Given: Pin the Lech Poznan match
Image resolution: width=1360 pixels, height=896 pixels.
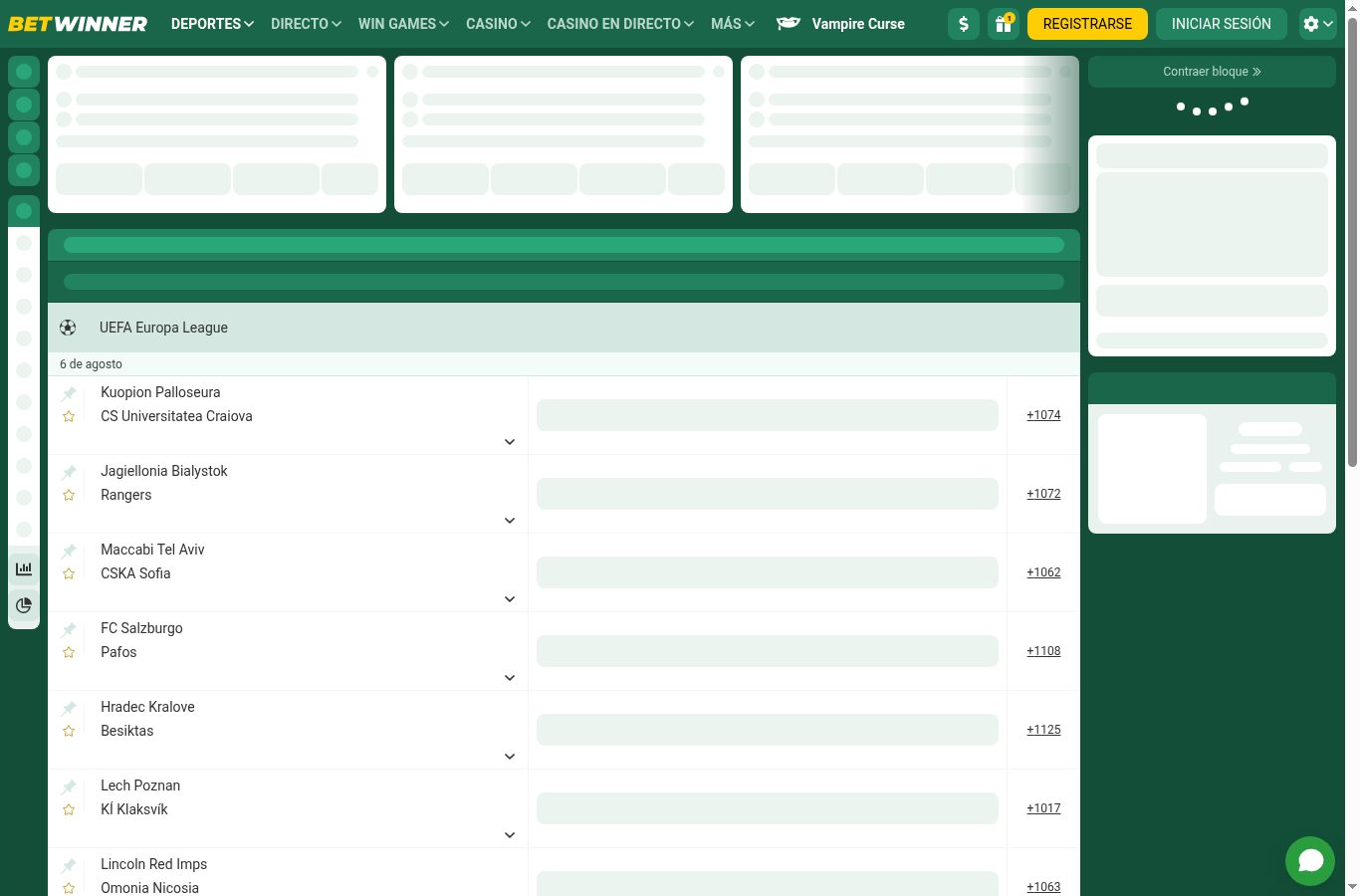Looking at the screenshot, I should pyautogui.click(x=69, y=787).
